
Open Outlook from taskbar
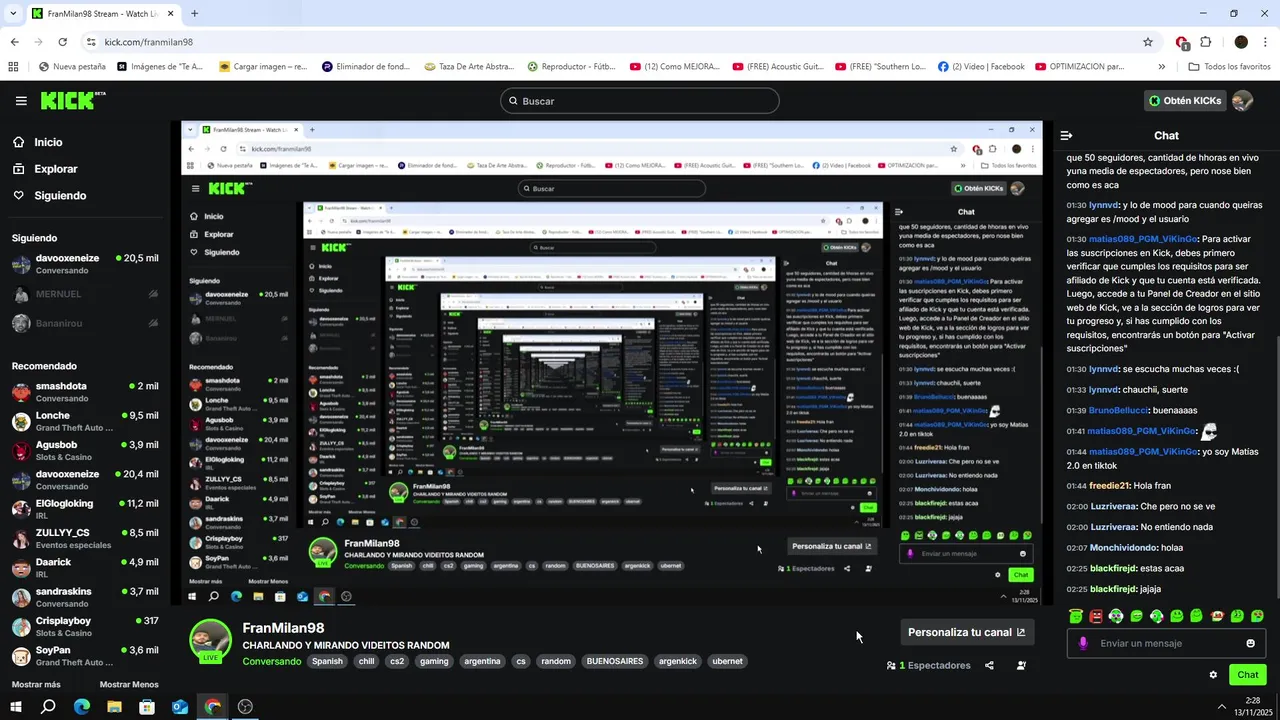click(x=180, y=707)
